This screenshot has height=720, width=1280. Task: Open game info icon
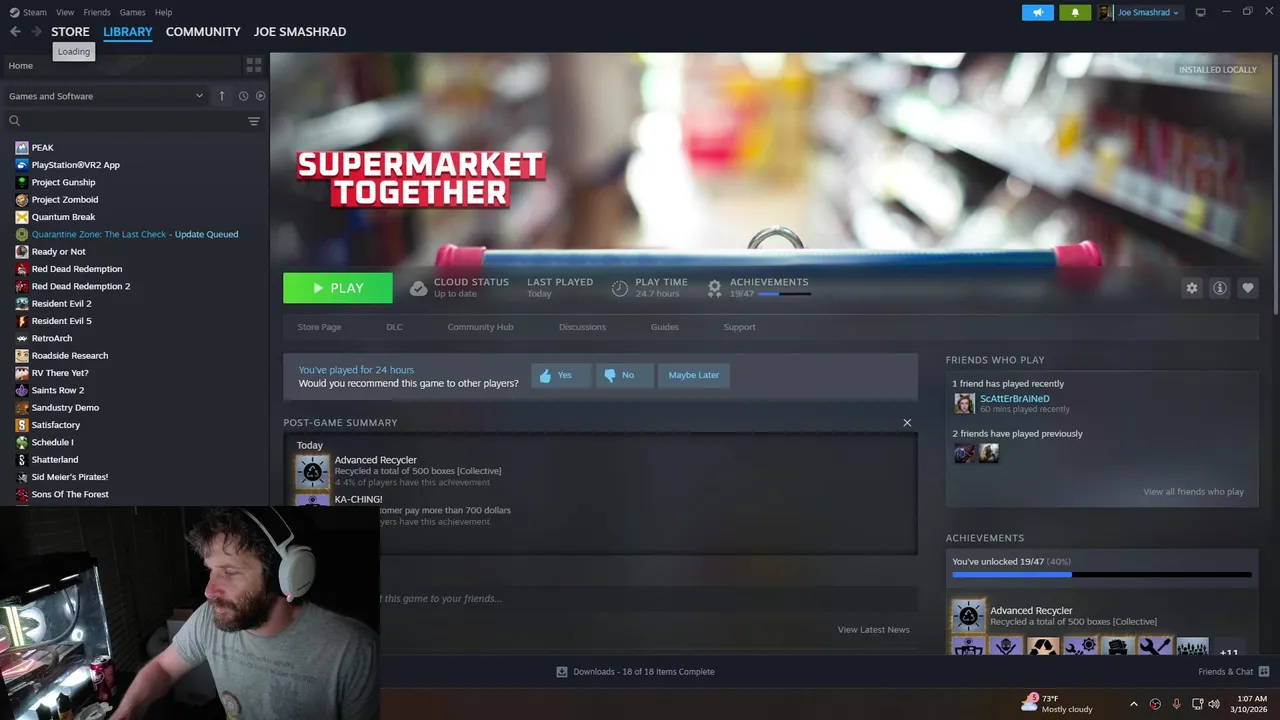pos(1219,288)
